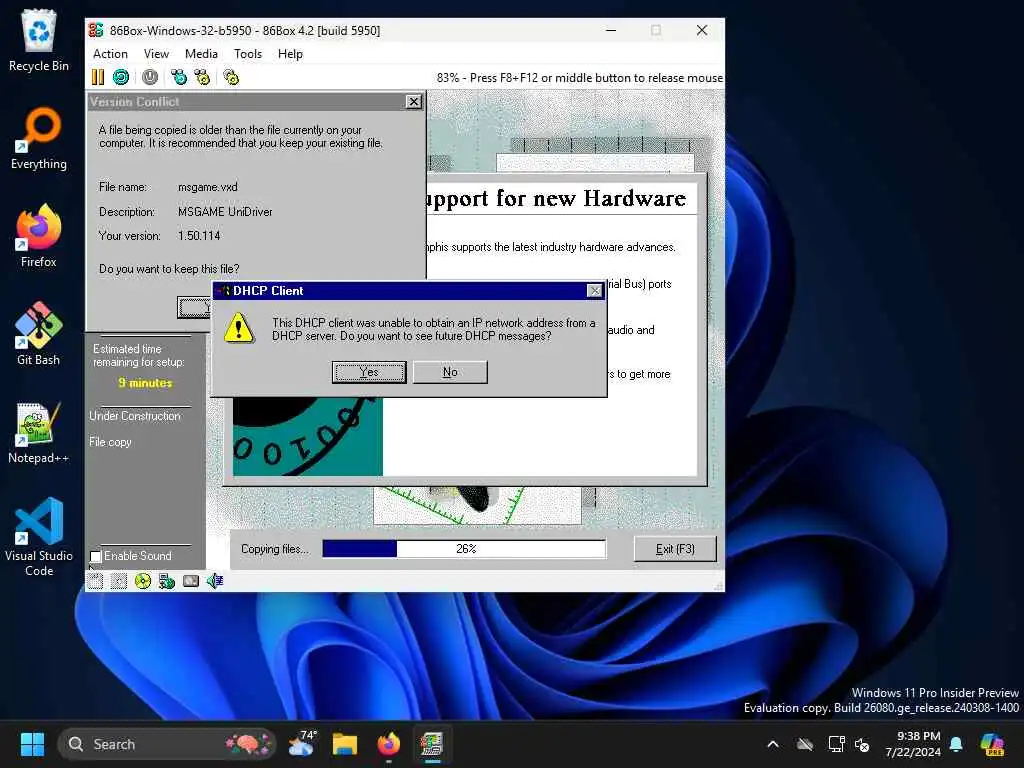The height and width of the screenshot is (768, 1024).
Task: Open the Action menu
Action: 110,54
